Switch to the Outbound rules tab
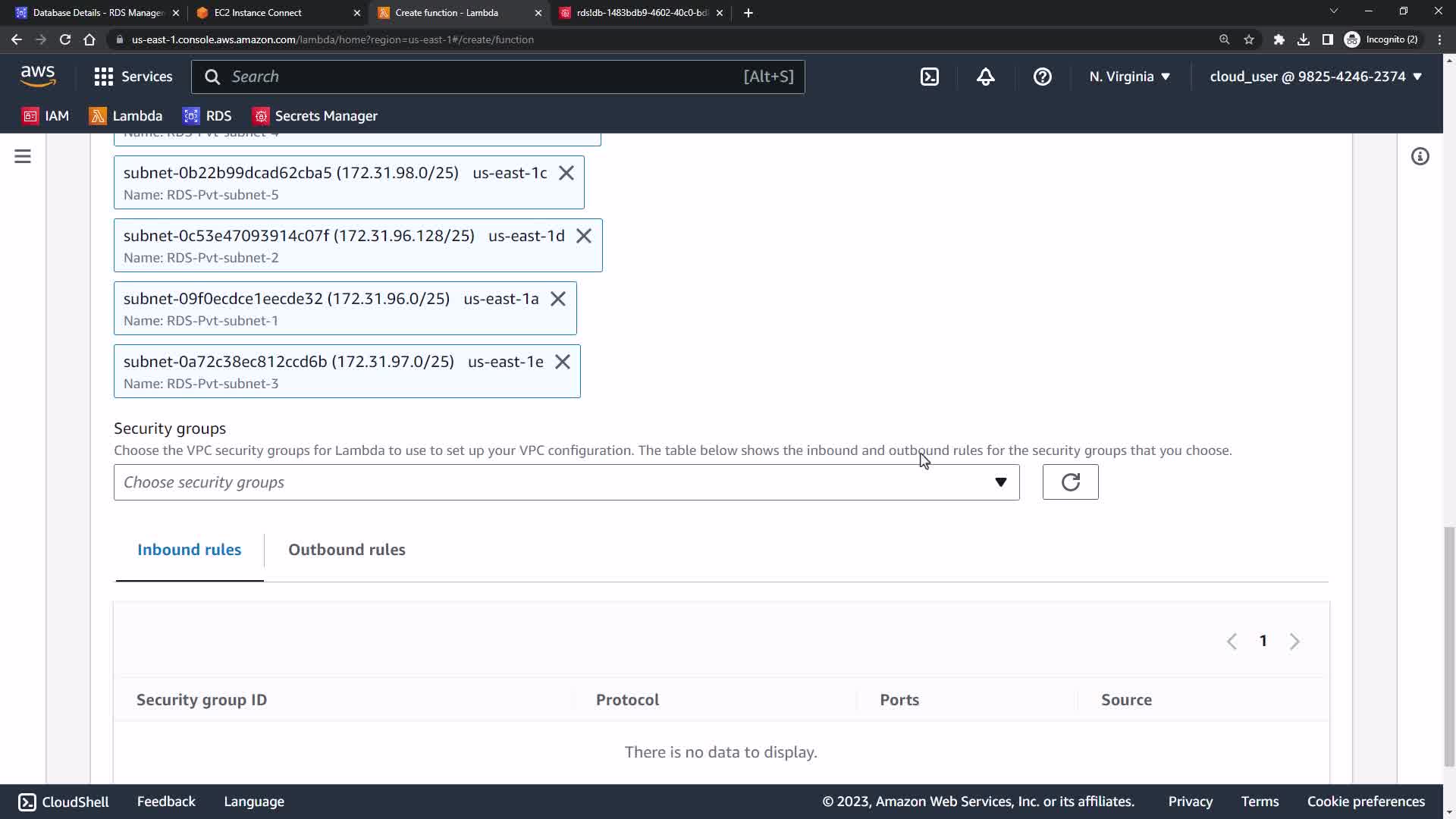The image size is (1456, 819). pos(347,550)
